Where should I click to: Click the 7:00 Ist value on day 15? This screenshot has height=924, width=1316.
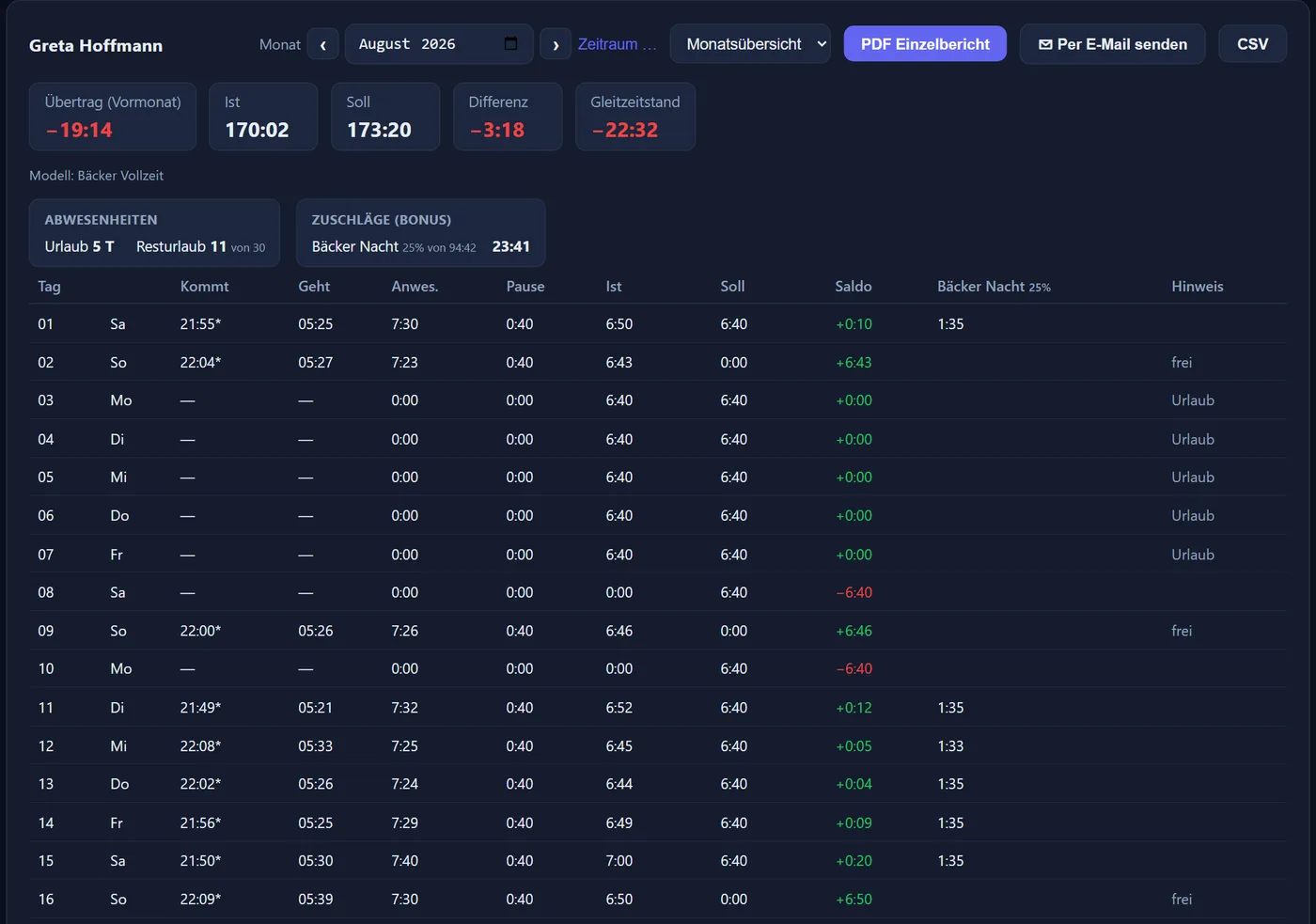[619, 861]
